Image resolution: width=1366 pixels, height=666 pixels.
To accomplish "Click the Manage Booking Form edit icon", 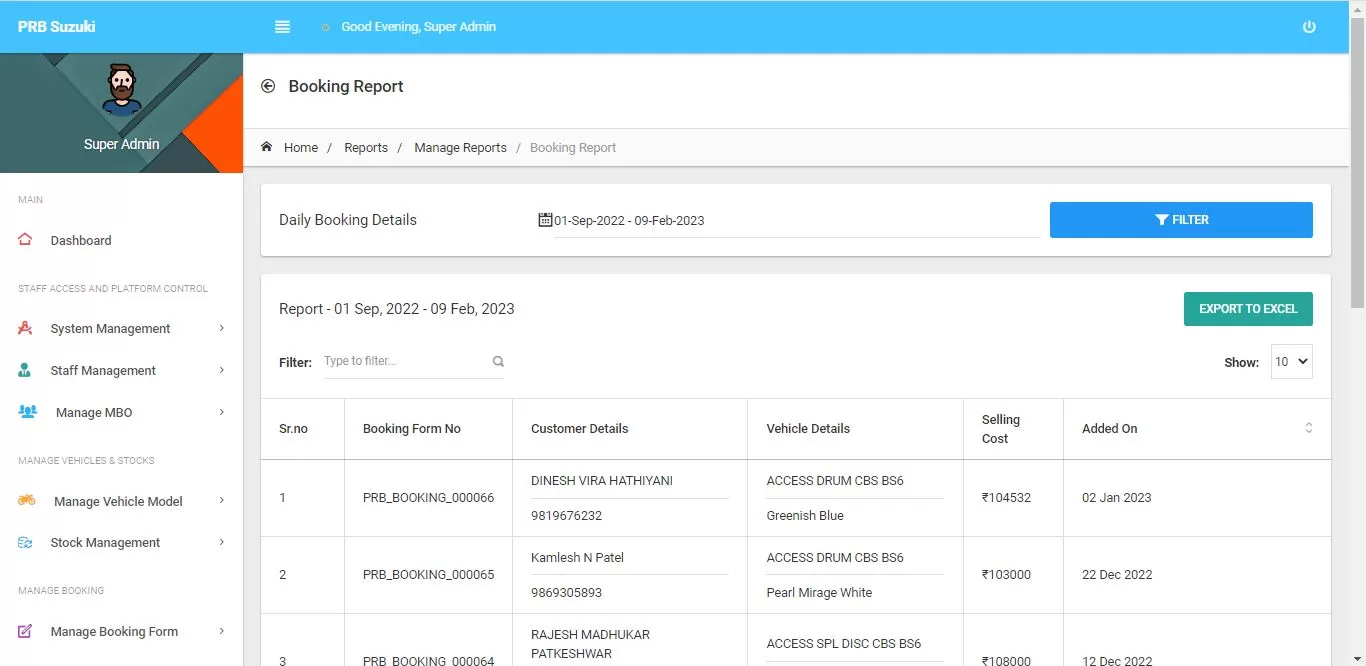I will coord(26,631).
